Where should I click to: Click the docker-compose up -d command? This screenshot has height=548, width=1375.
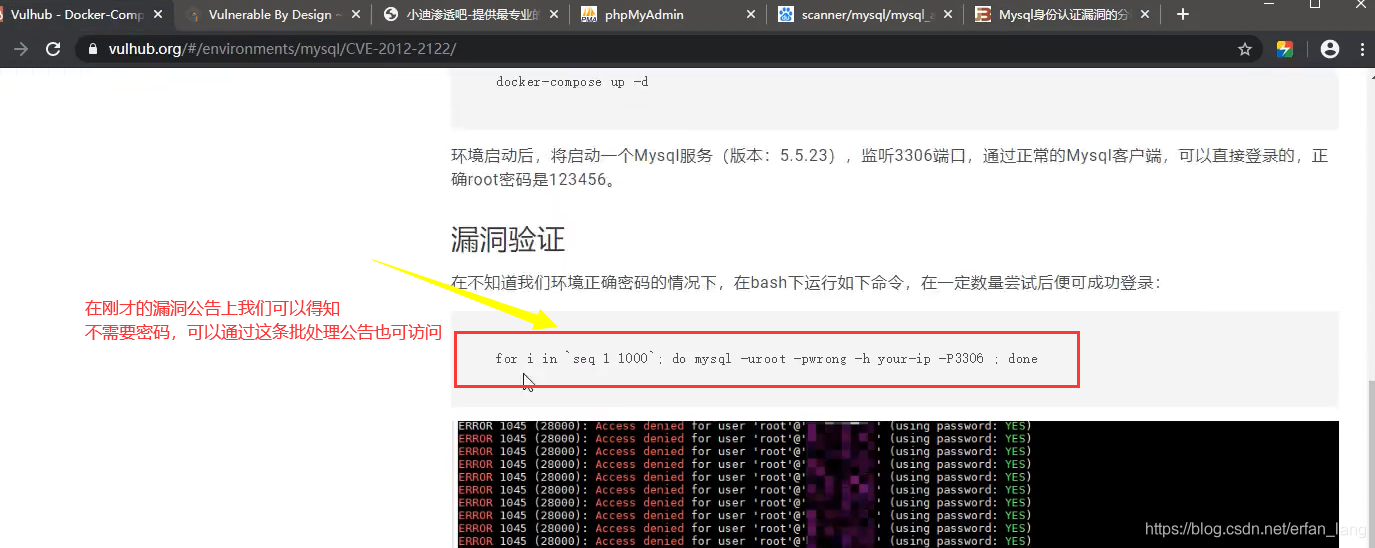coord(572,82)
